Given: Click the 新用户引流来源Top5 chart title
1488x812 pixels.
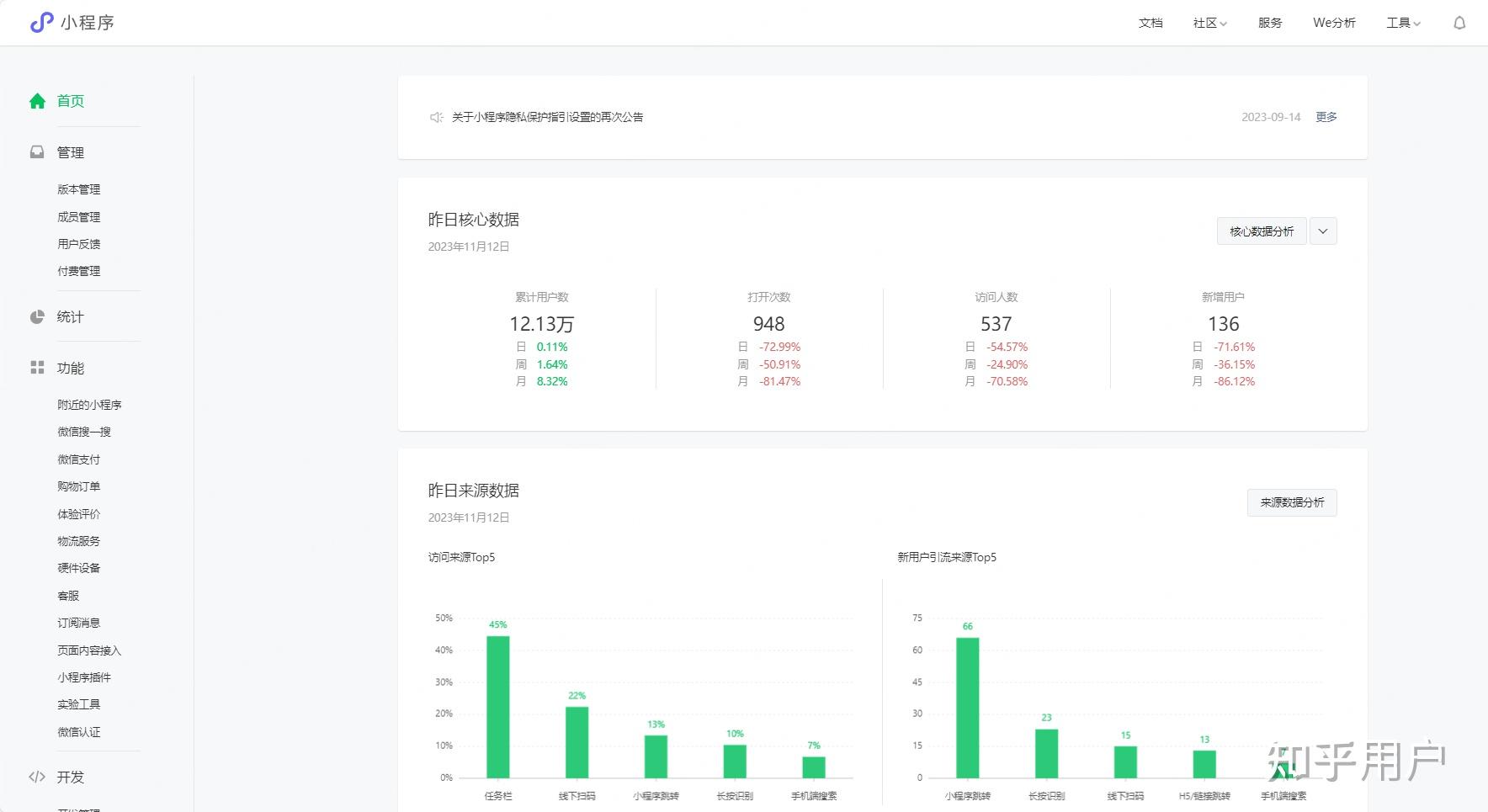Looking at the screenshot, I should (947, 557).
